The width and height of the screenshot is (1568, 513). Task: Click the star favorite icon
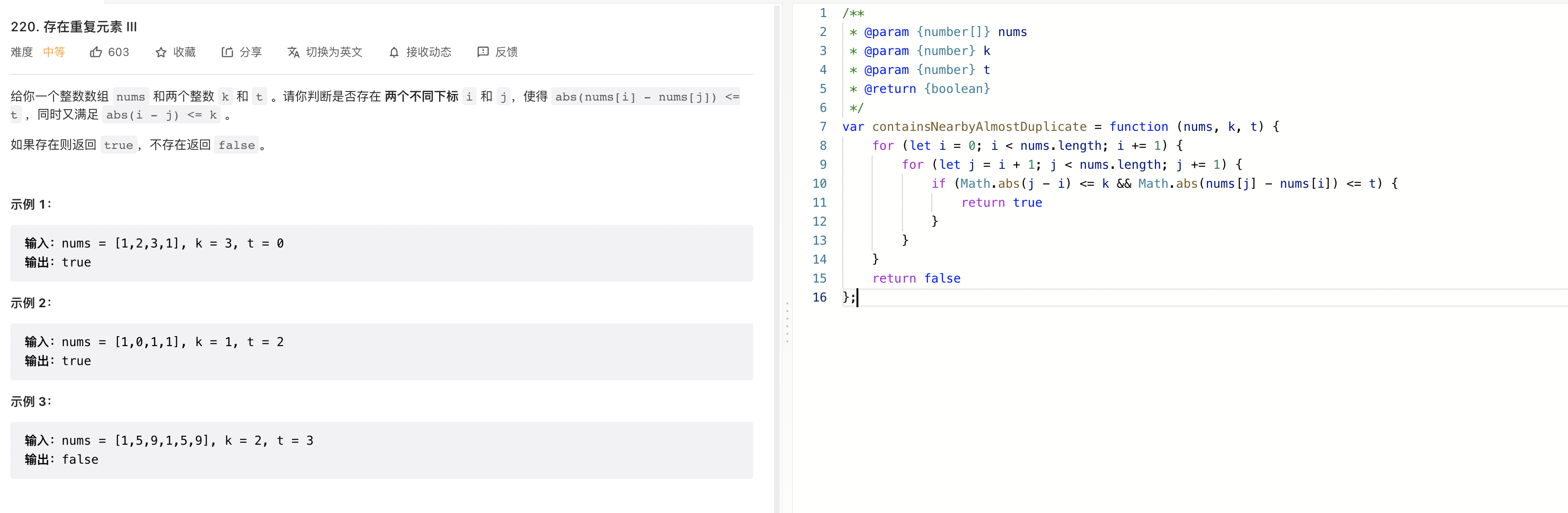[x=161, y=53]
